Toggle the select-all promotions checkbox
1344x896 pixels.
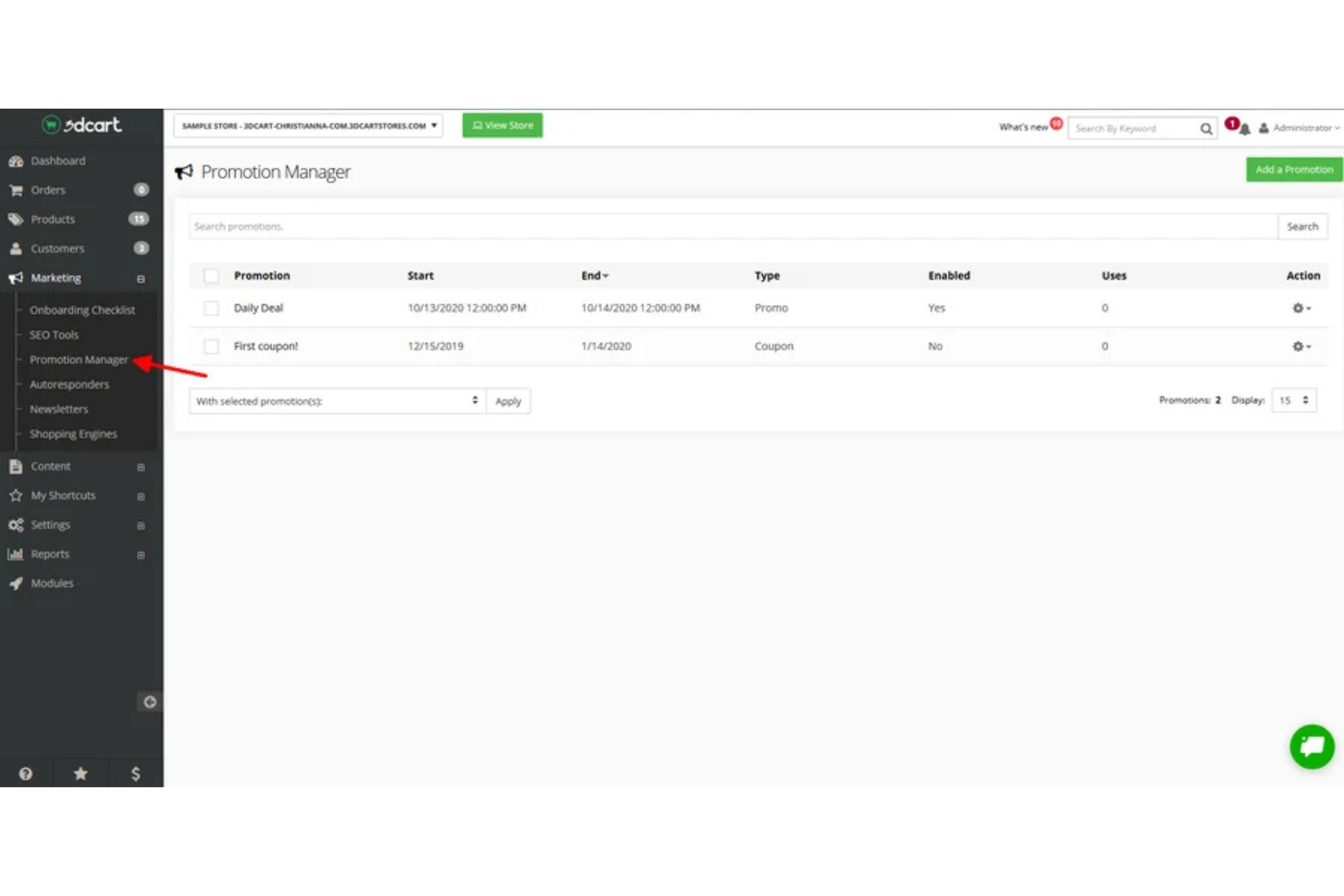pos(212,274)
